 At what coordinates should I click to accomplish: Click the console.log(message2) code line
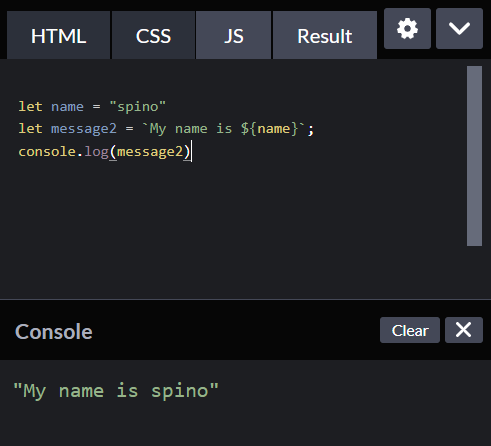coord(105,152)
